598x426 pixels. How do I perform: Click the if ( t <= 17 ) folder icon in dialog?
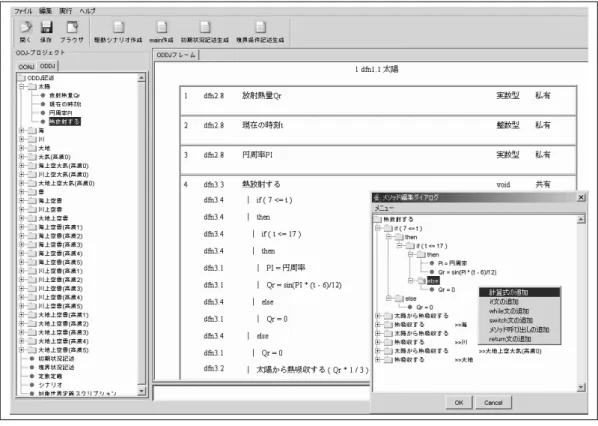(x=410, y=246)
